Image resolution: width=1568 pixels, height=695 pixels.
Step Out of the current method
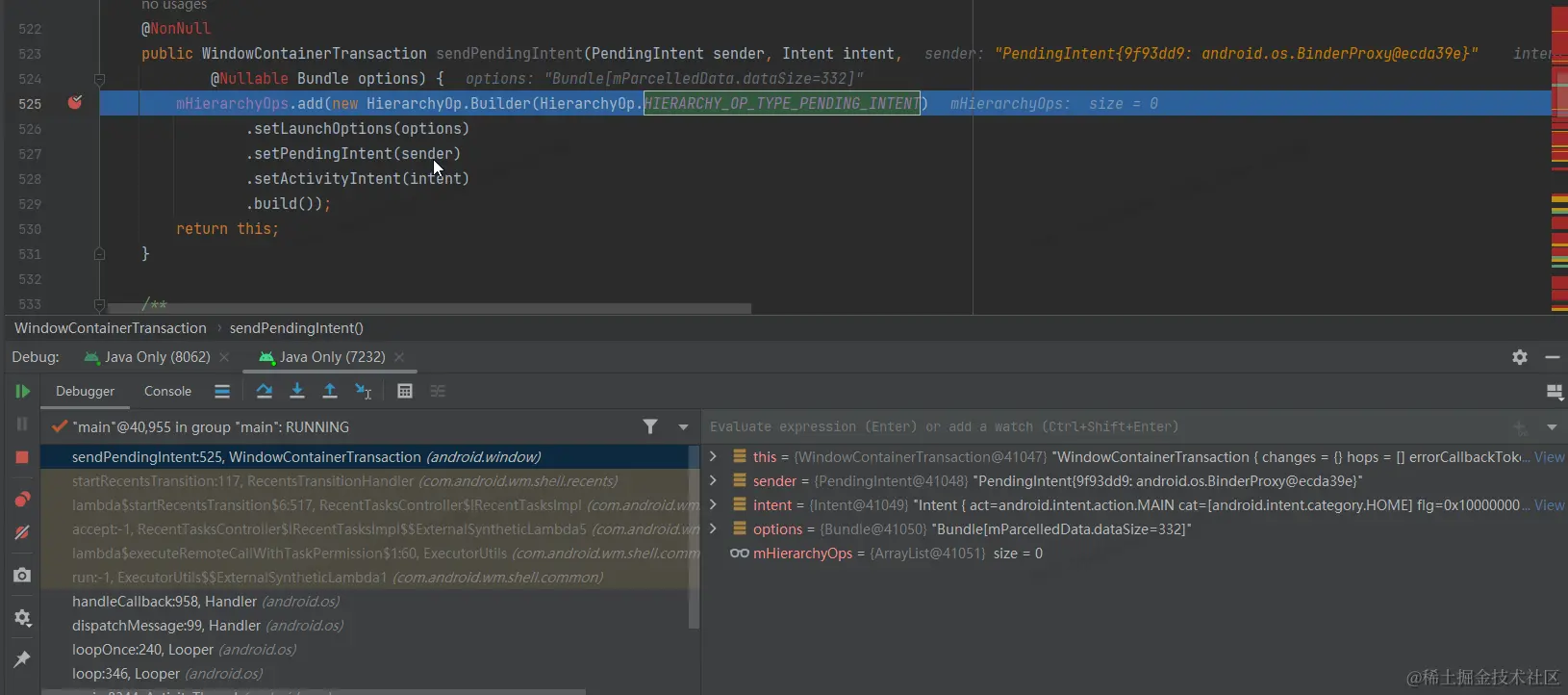330,391
